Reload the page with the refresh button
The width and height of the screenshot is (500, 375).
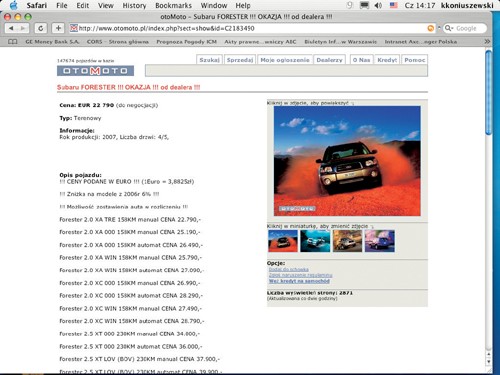tap(41, 28)
